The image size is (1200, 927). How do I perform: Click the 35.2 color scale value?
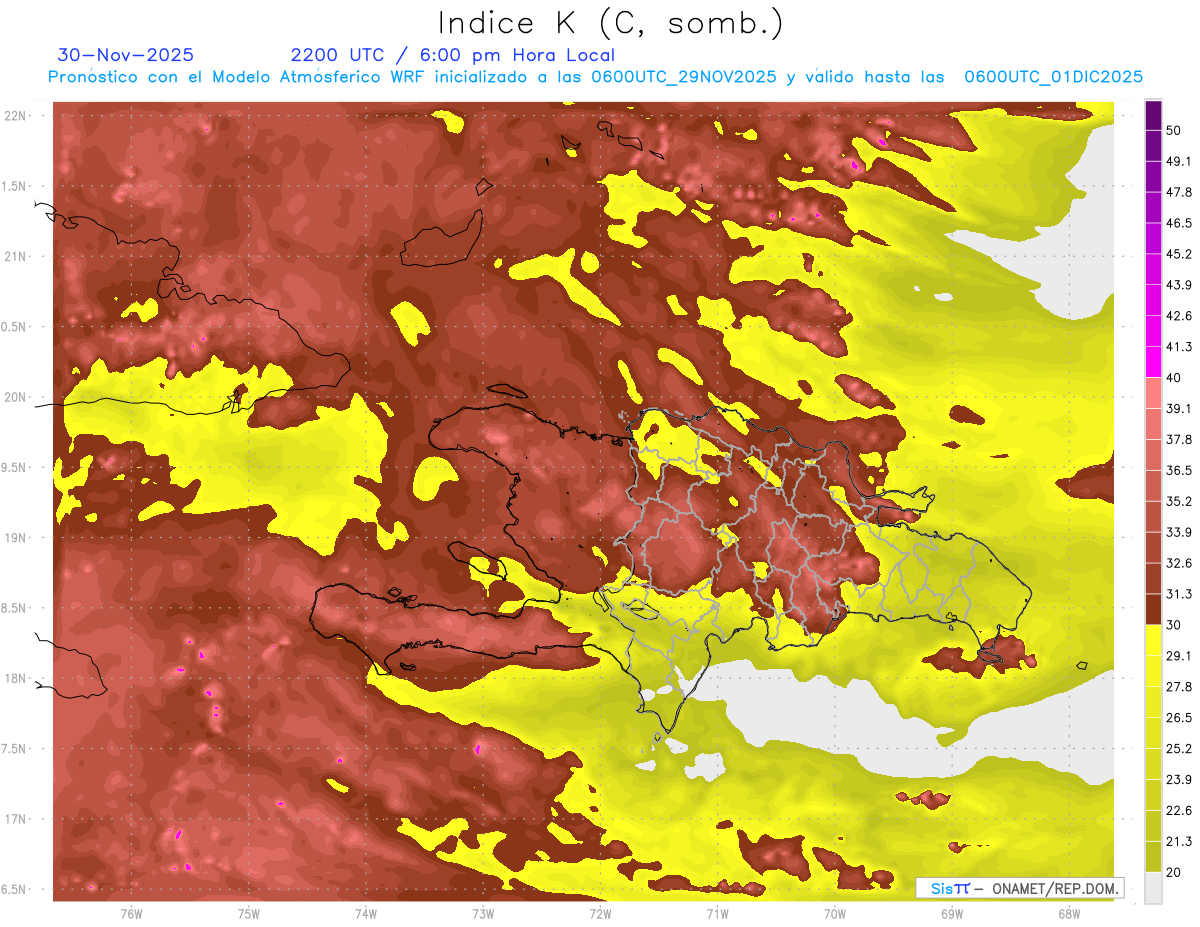point(1179,501)
